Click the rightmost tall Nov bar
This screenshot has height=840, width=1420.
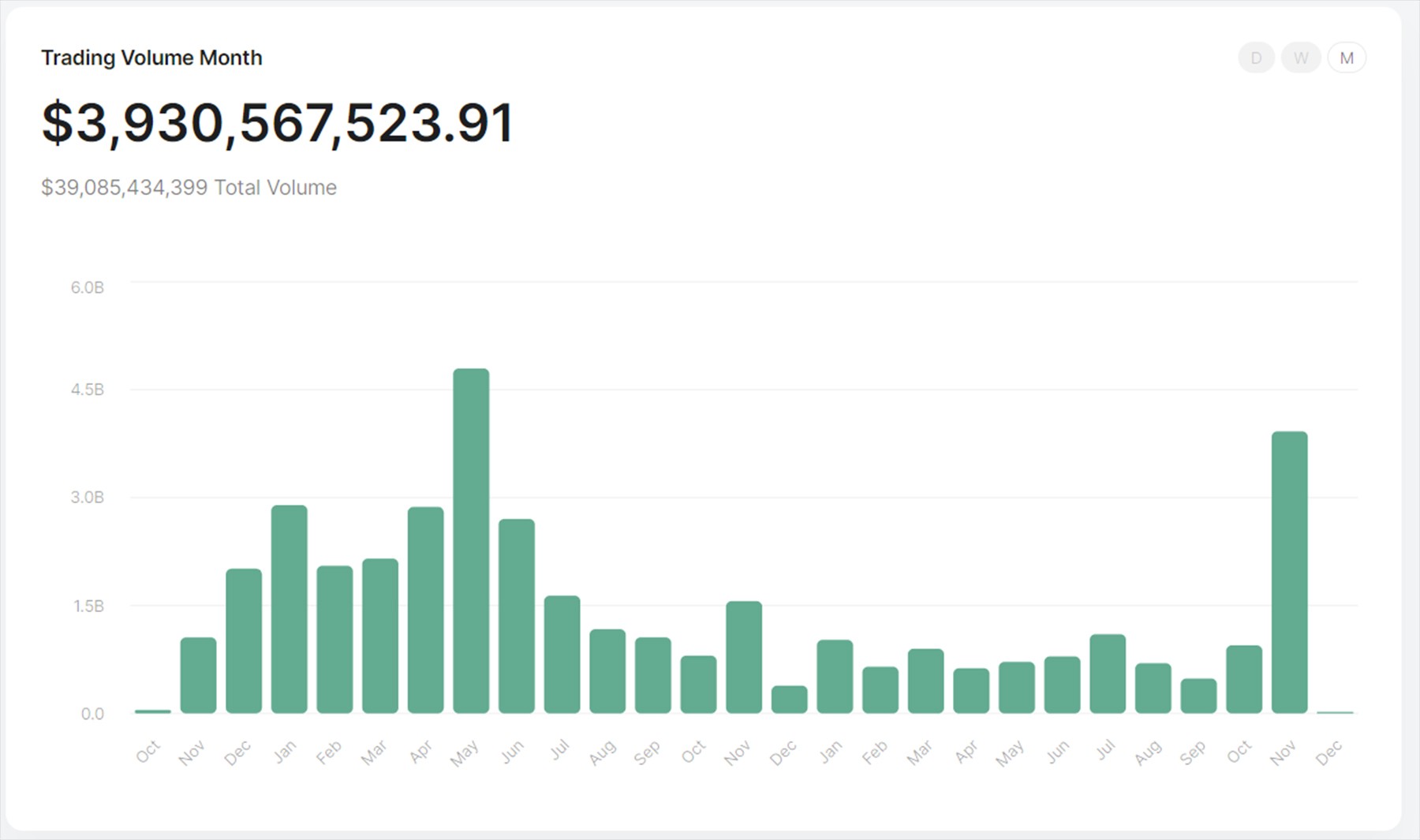point(1289,573)
